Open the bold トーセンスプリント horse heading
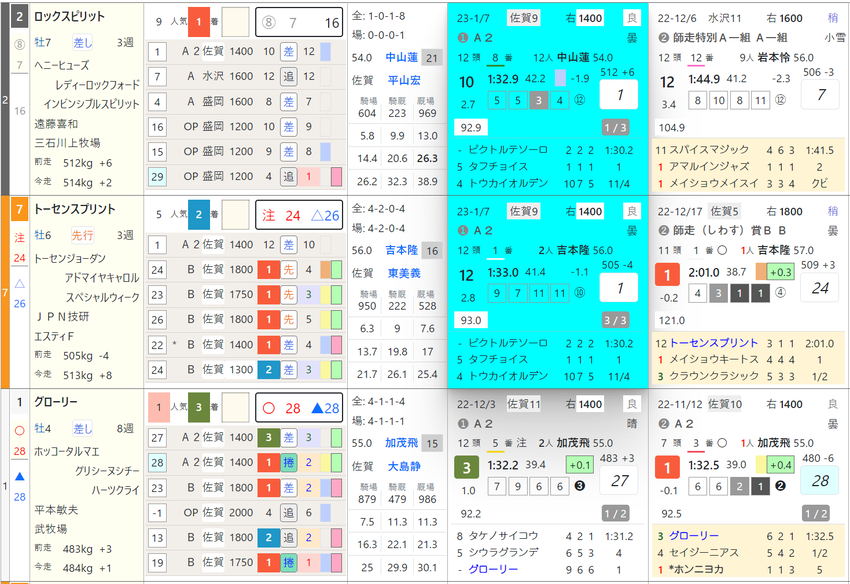Viewport: 850px width, 584px height. tap(74, 209)
